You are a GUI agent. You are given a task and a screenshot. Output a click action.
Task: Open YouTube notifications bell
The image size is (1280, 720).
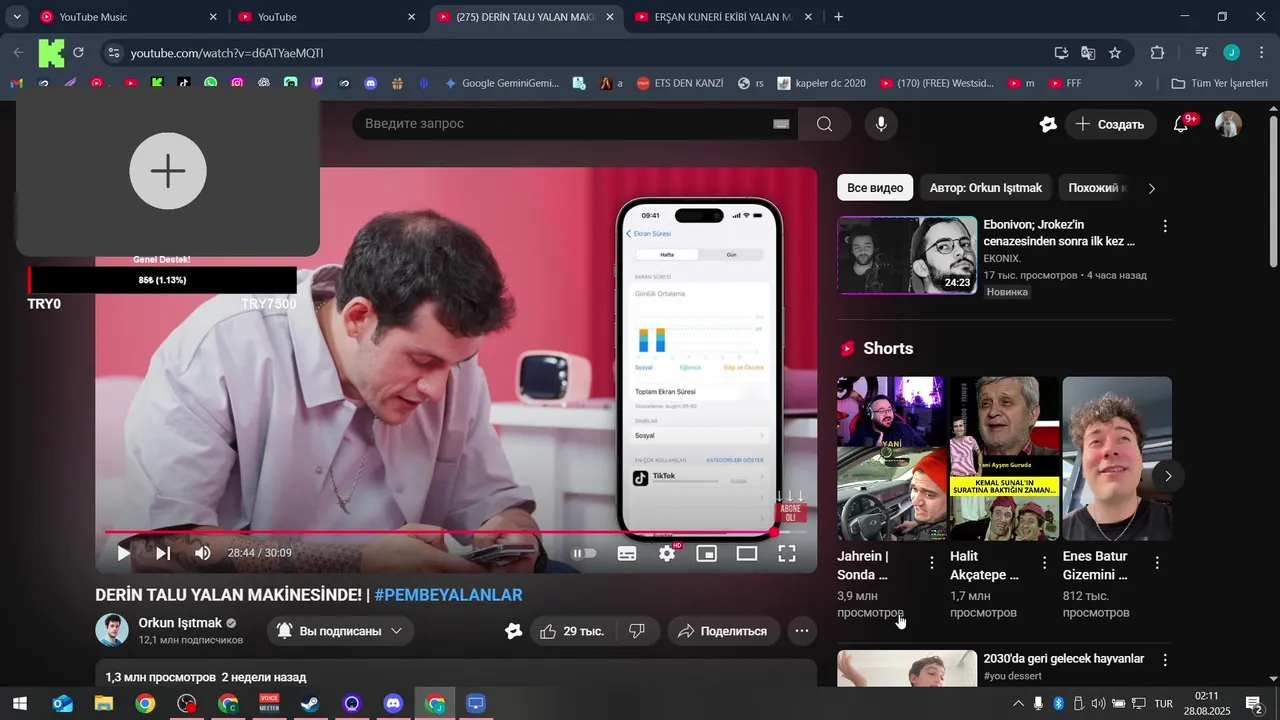tap(1181, 124)
